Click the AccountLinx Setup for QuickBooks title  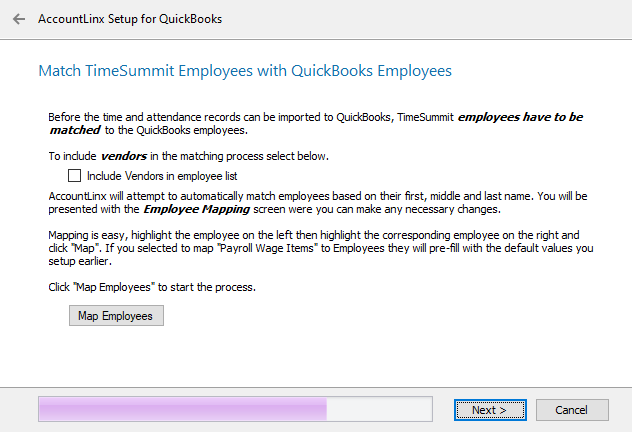coord(130,19)
